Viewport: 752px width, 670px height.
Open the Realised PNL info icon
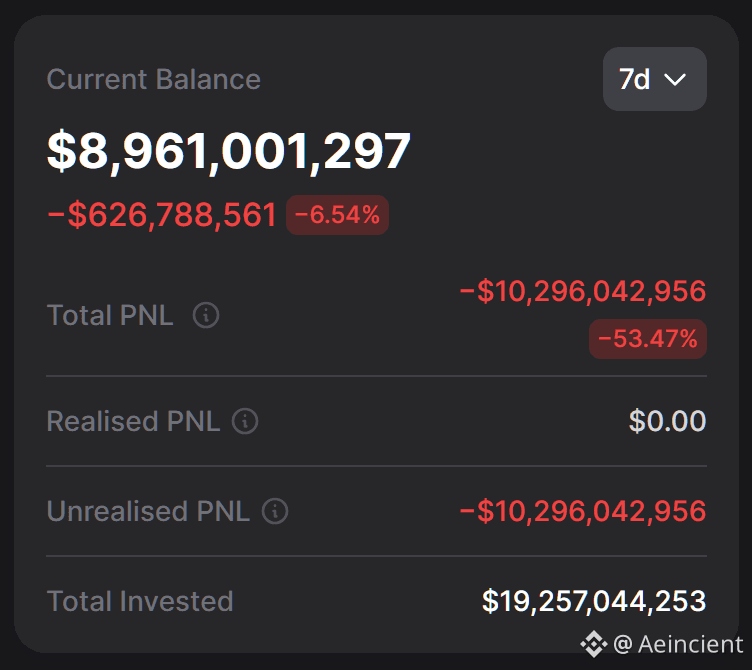pyautogui.click(x=245, y=421)
